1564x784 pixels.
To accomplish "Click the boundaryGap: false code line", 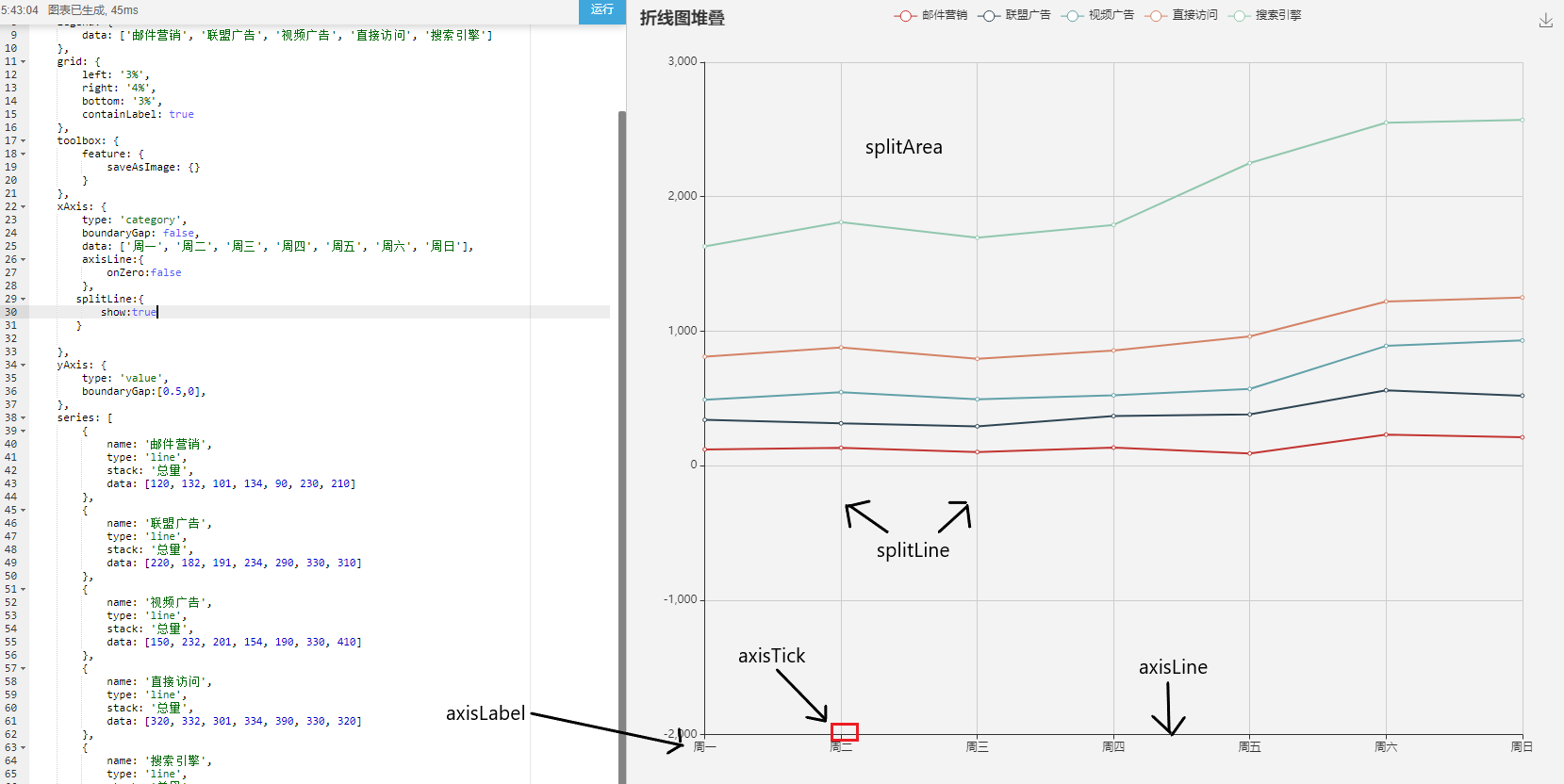I will pyautogui.click(x=140, y=233).
